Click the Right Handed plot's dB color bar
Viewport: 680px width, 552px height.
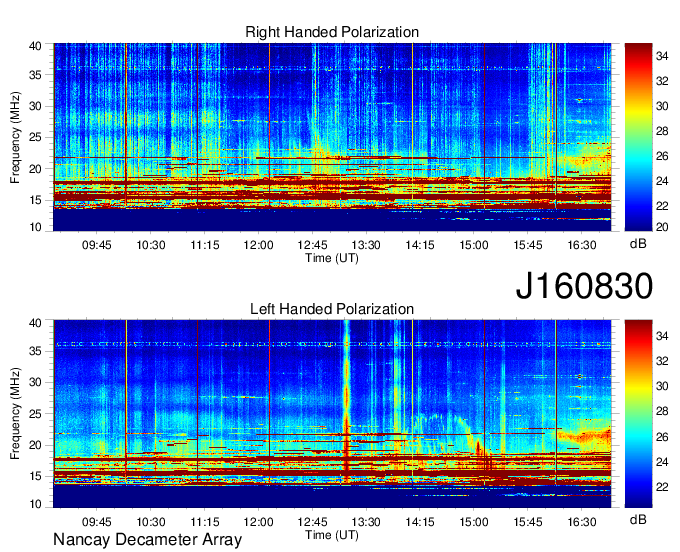click(x=638, y=137)
